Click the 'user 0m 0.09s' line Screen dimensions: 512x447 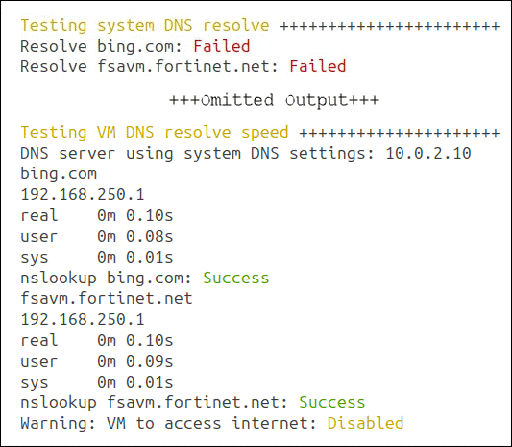[x=97, y=361]
